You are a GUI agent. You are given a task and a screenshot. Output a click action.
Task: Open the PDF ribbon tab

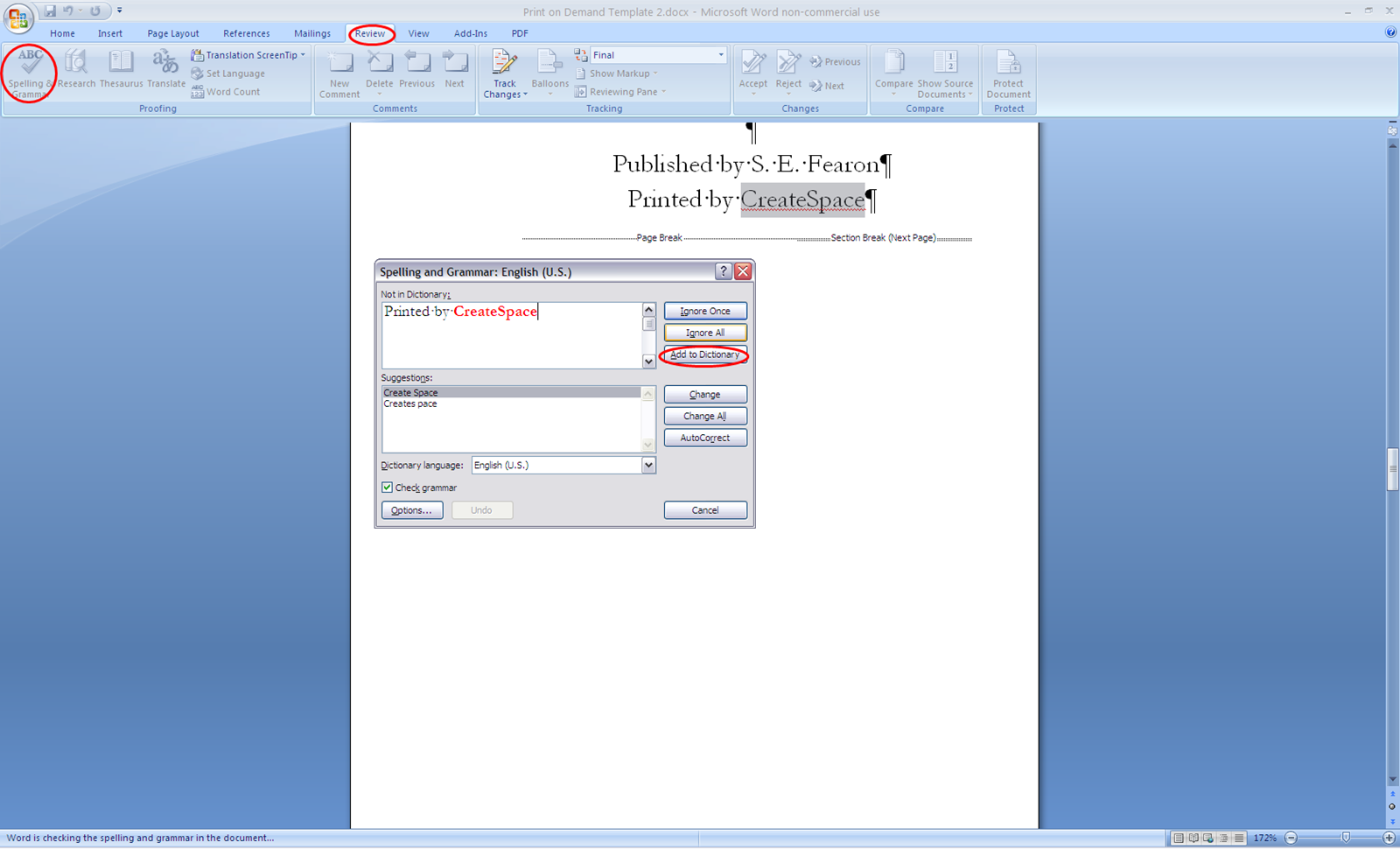click(520, 33)
